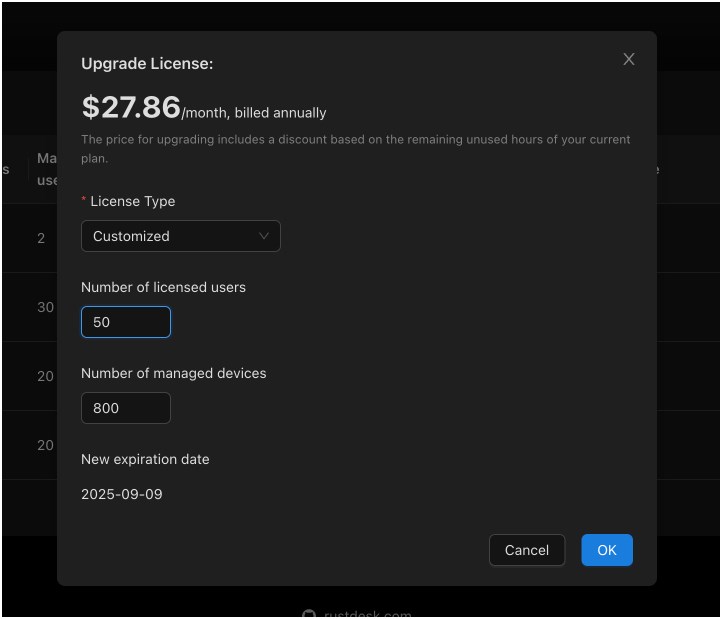
Task: Click the background table cell showing 30
Action: 45,307
